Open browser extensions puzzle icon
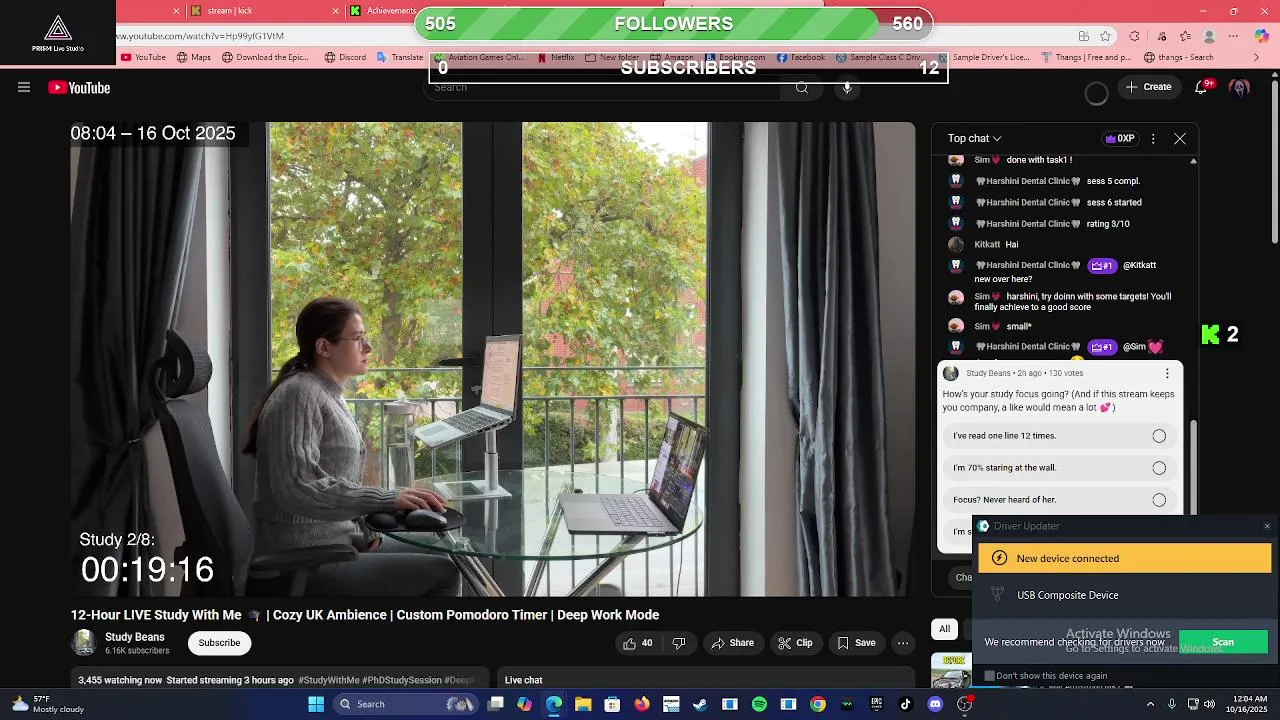 (1134, 36)
